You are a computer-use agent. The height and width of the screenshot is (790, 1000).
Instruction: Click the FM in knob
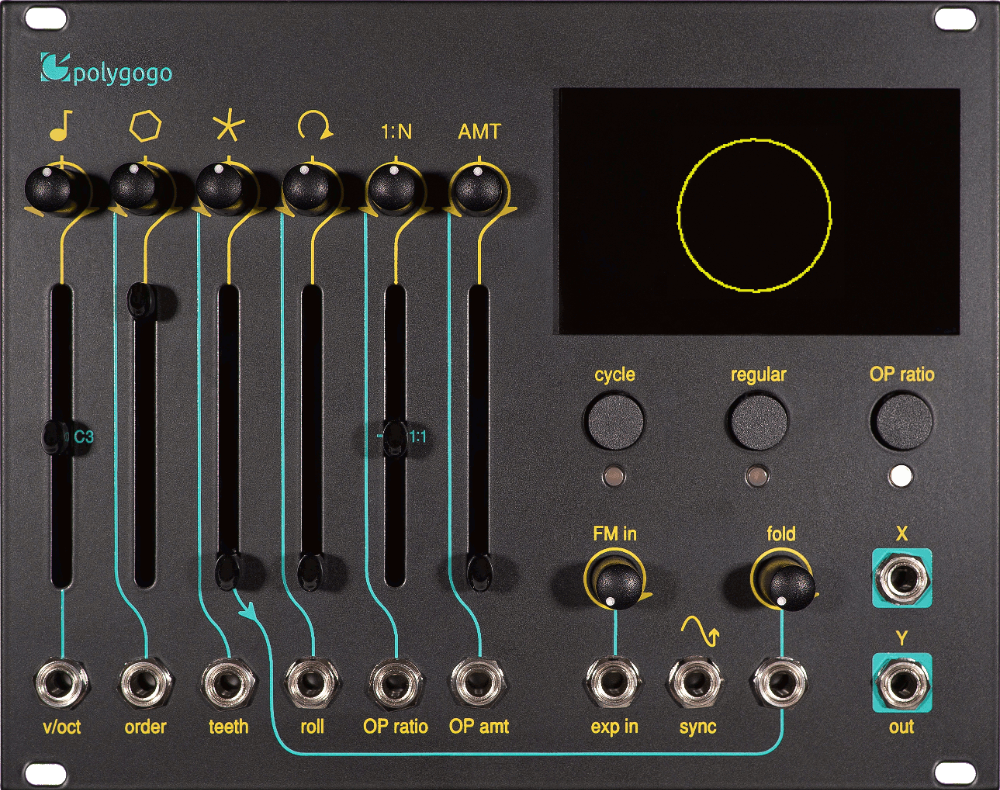pyautogui.click(x=614, y=583)
